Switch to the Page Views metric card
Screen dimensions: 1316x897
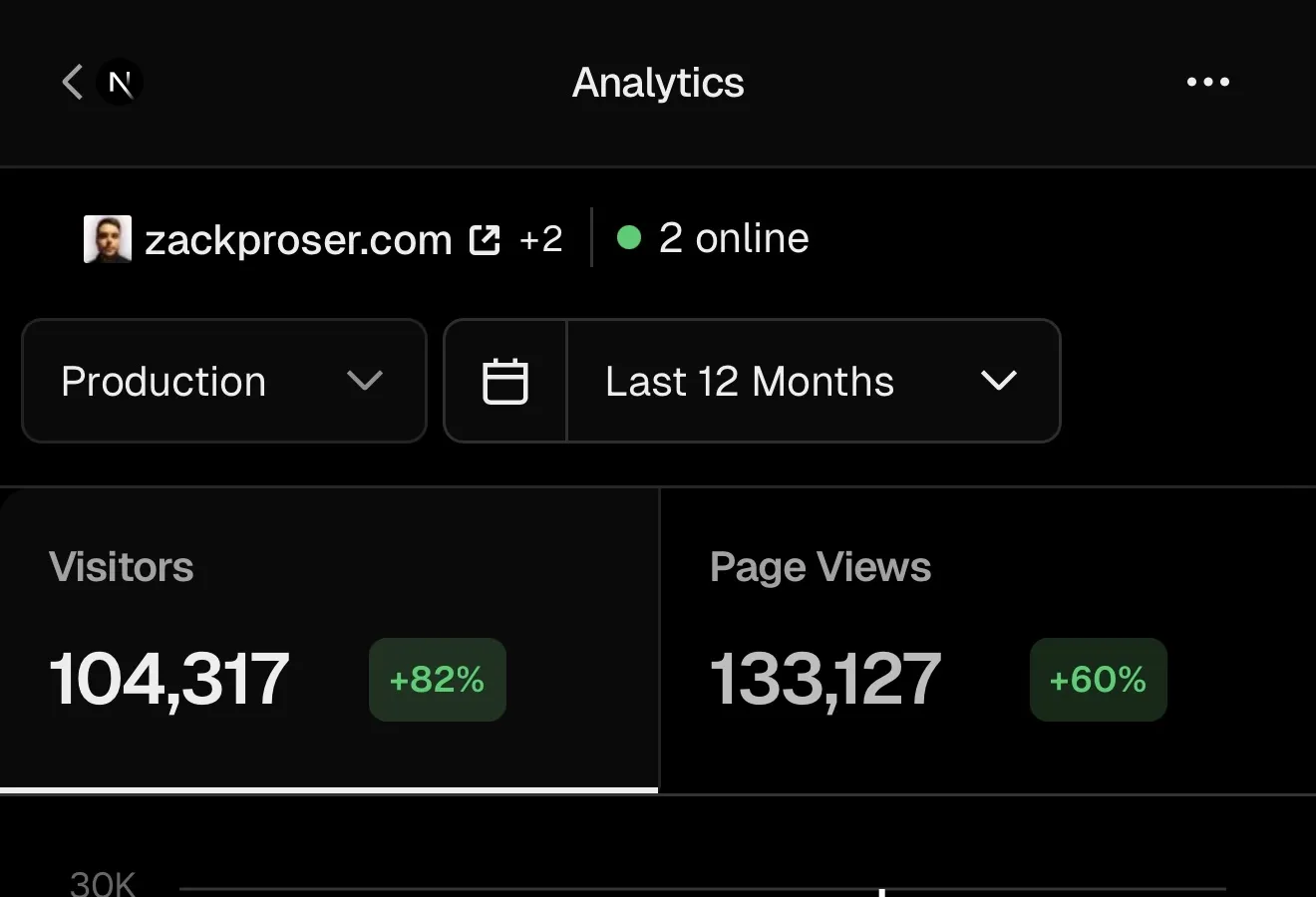(x=987, y=638)
